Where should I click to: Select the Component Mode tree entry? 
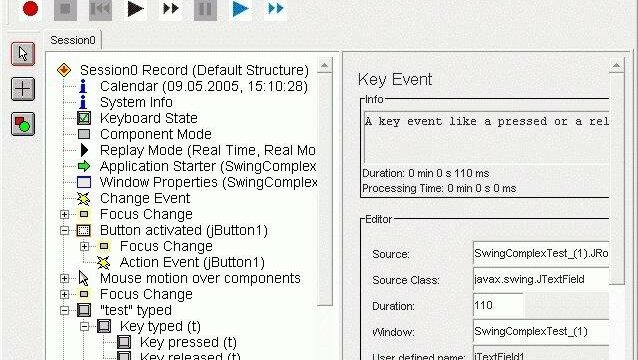(156, 134)
